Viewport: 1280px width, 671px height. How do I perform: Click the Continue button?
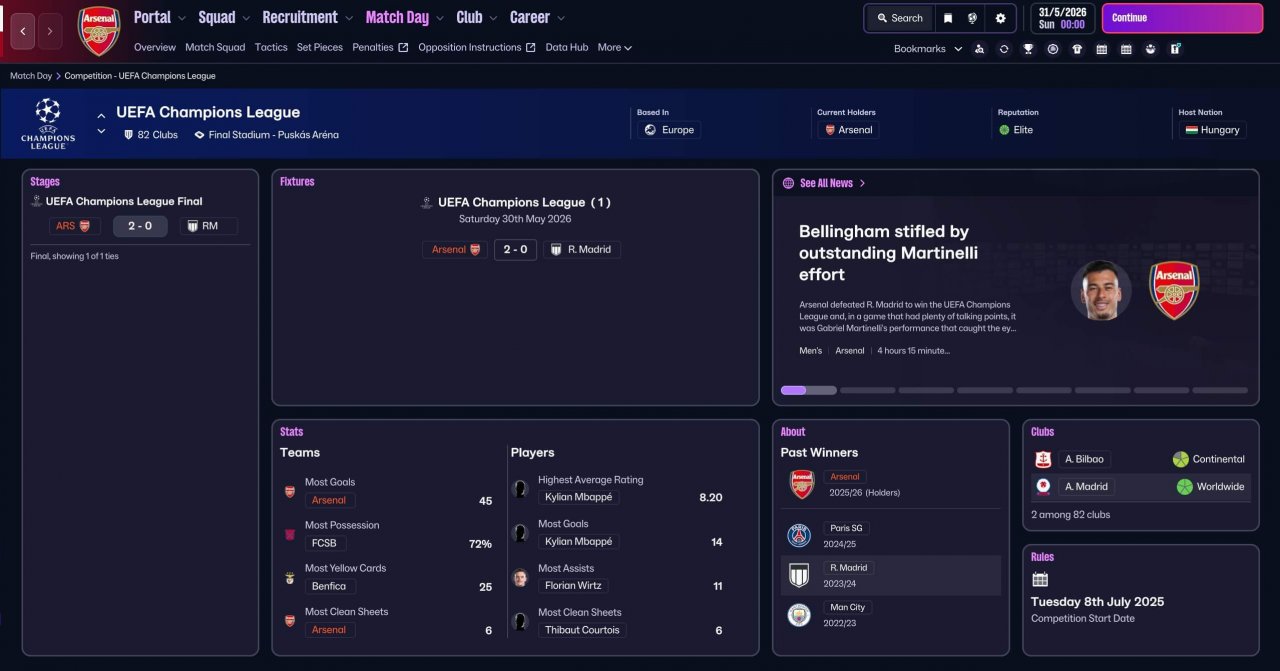click(x=1183, y=18)
